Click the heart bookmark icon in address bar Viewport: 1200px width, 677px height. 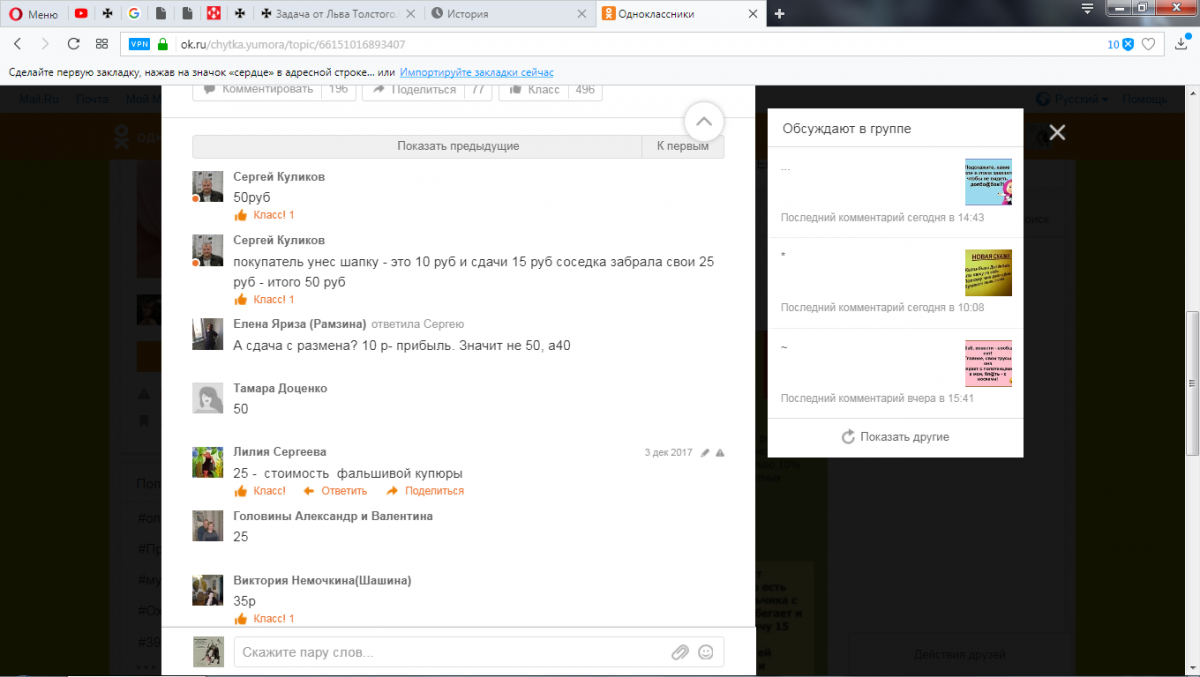point(1149,44)
